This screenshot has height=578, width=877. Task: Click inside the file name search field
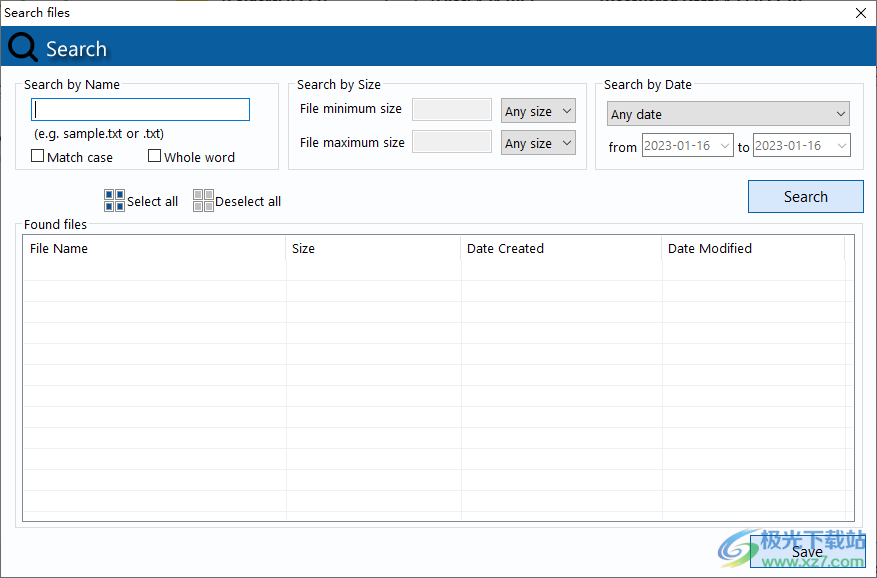140,109
